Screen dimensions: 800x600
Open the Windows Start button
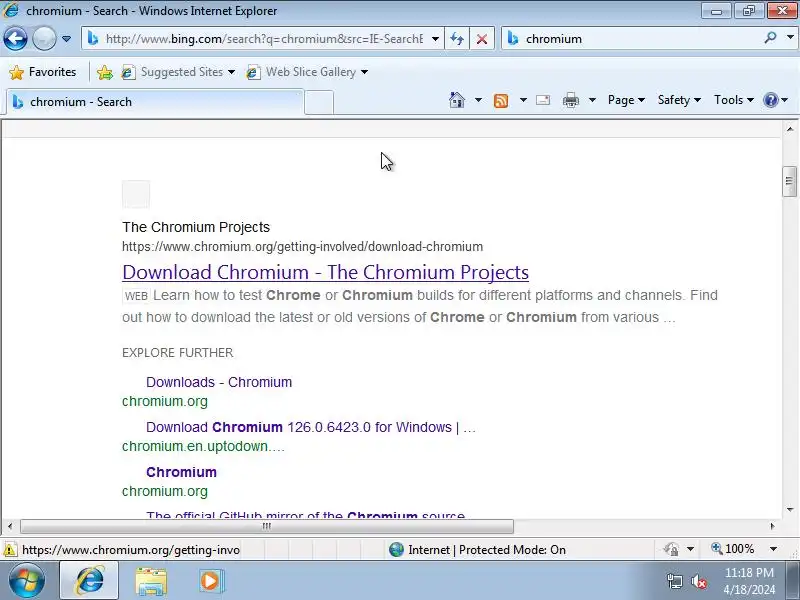coord(26,581)
